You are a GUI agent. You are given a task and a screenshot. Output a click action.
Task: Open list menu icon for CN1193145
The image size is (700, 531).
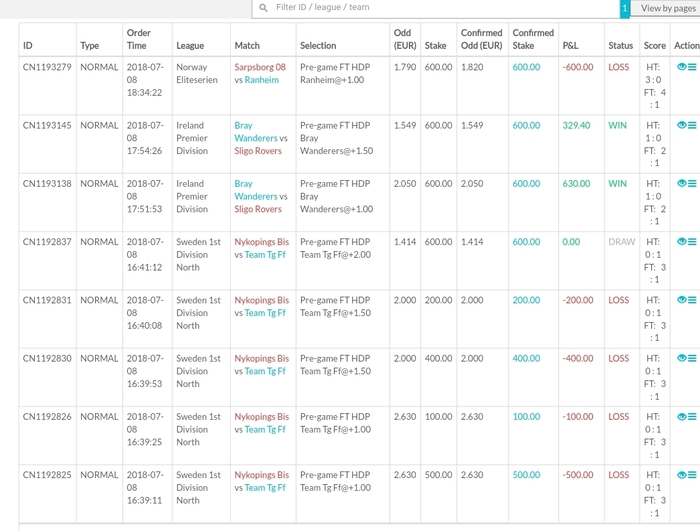tap(692, 125)
